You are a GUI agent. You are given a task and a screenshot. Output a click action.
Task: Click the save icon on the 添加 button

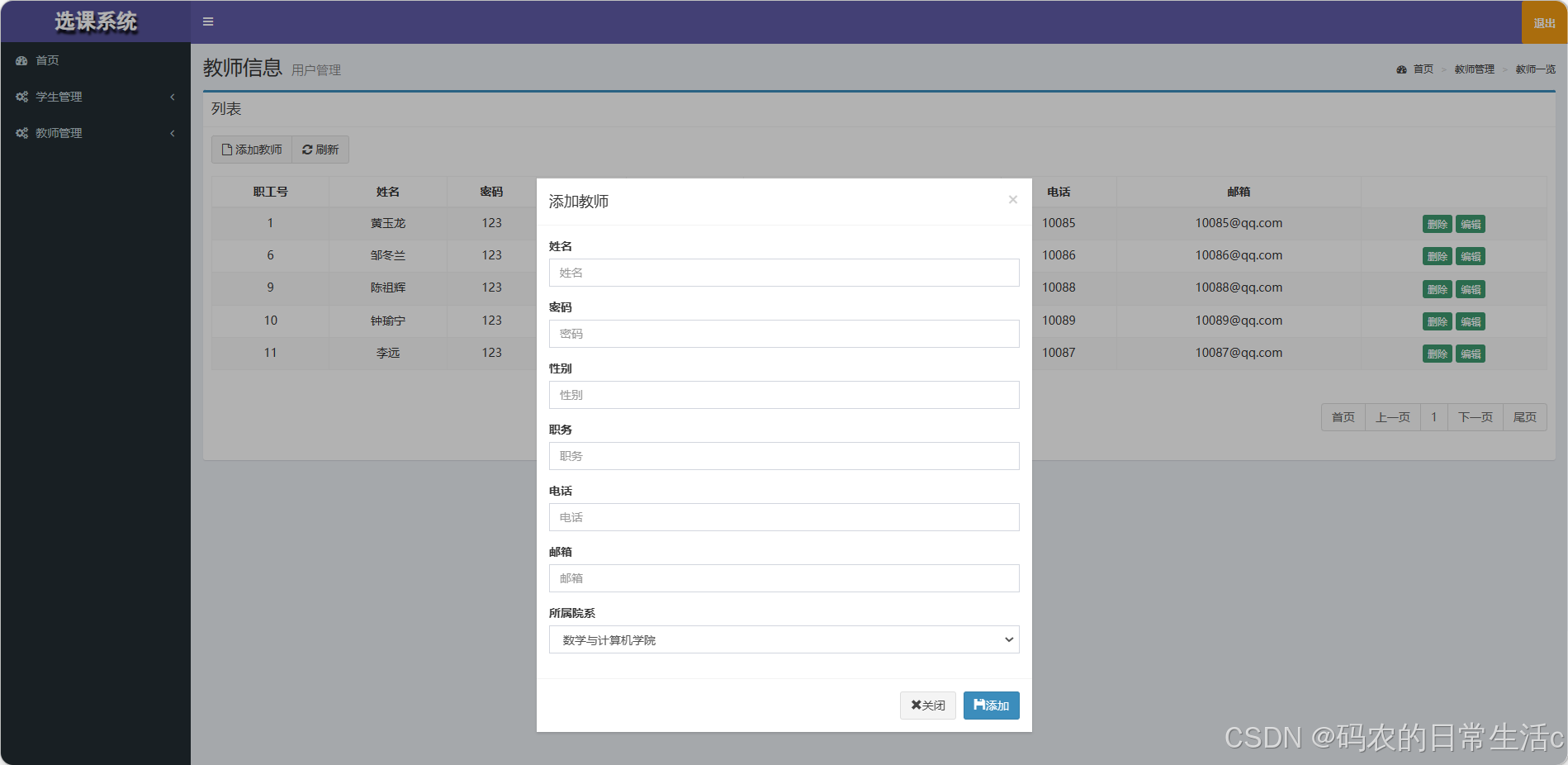click(978, 705)
